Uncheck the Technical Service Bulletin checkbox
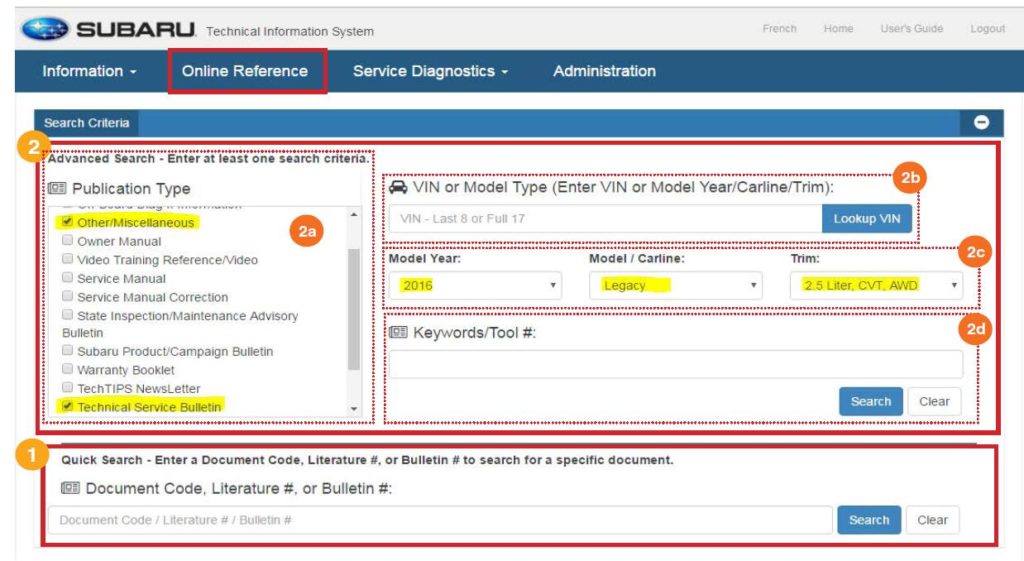1024x561 pixels. pyautogui.click(x=67, y=406)
